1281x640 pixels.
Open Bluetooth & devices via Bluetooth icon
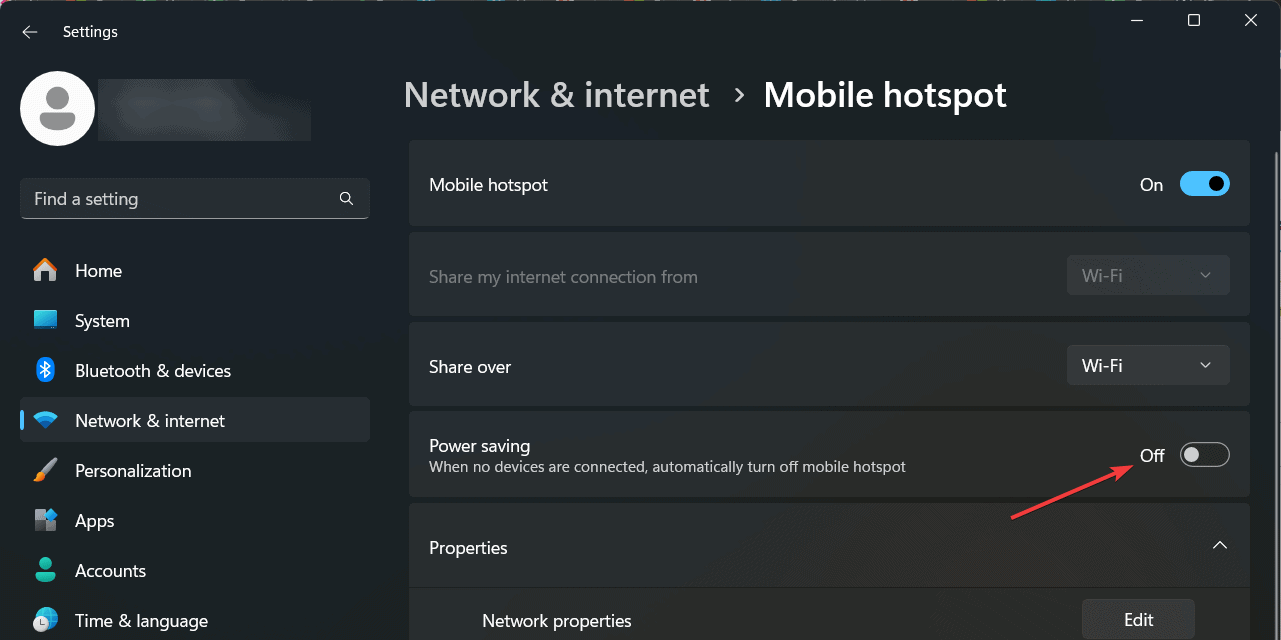45,370
